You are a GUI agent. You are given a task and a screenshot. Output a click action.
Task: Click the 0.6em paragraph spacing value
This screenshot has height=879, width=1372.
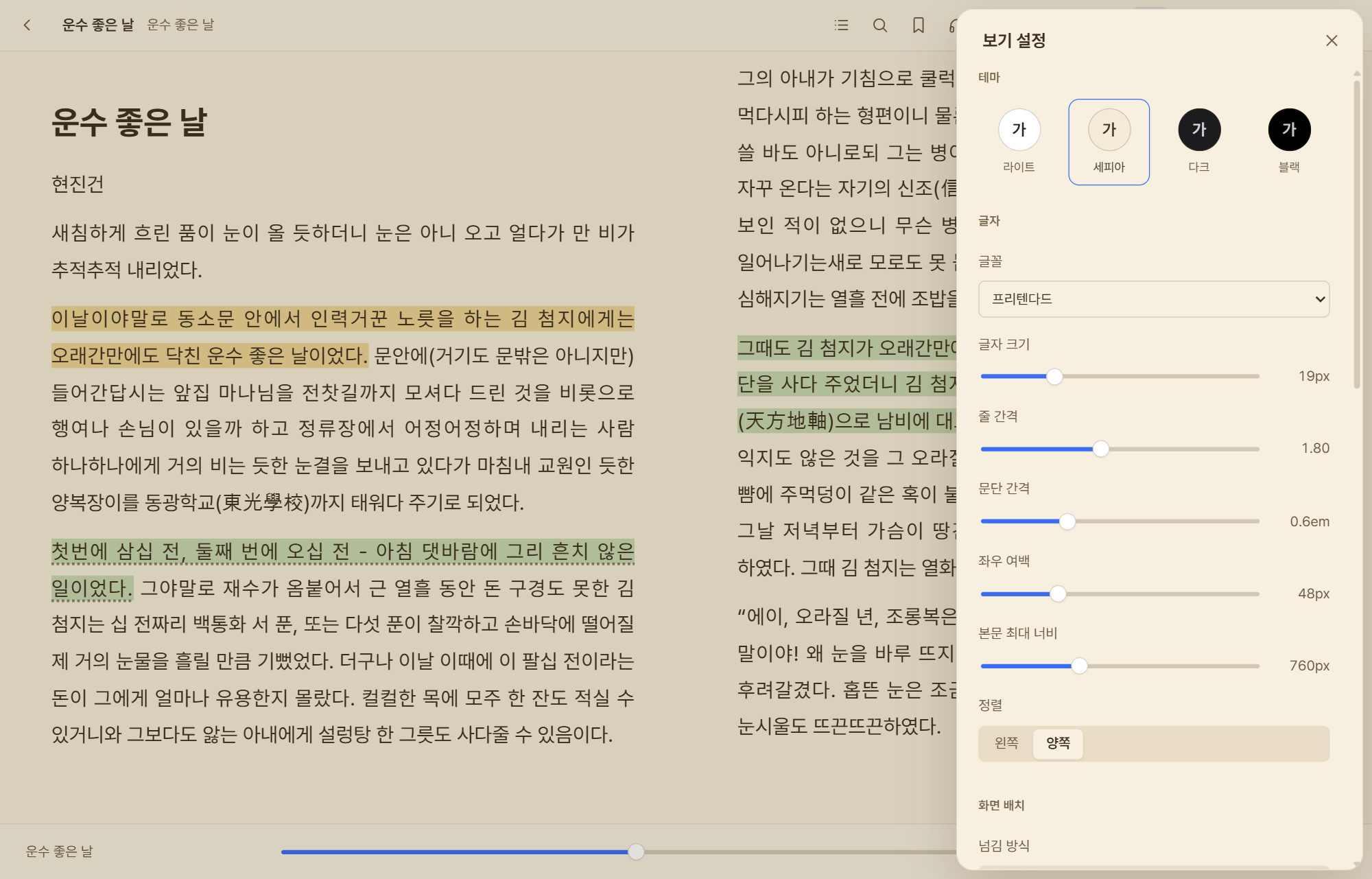click(1310, 521)
